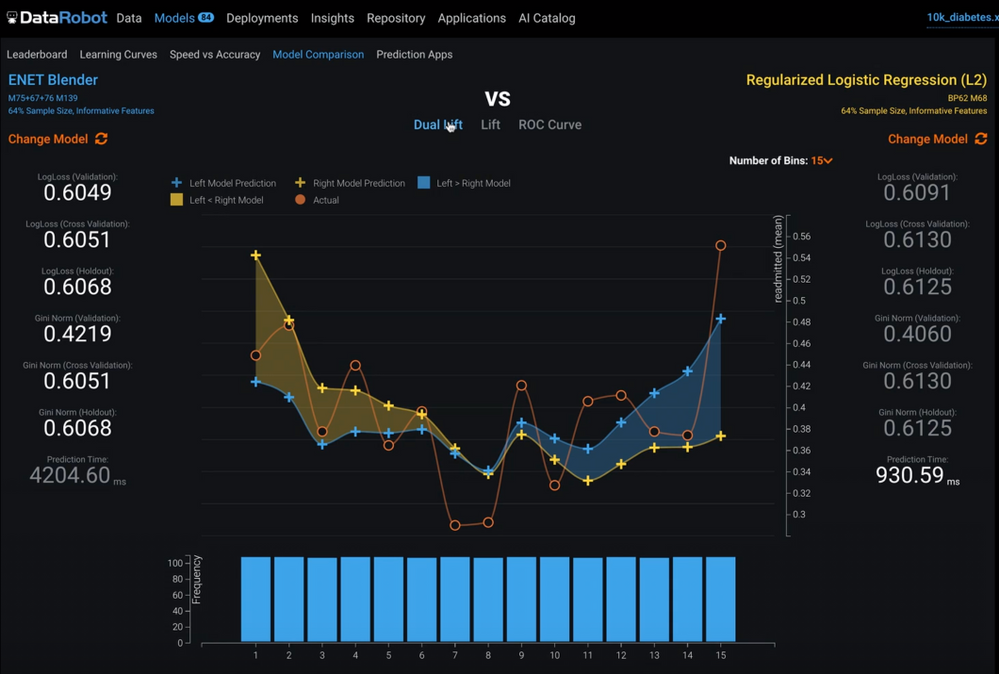Click the Models count badge
Viewport: 999px width, 674px height.
click(x=206, y=18)
